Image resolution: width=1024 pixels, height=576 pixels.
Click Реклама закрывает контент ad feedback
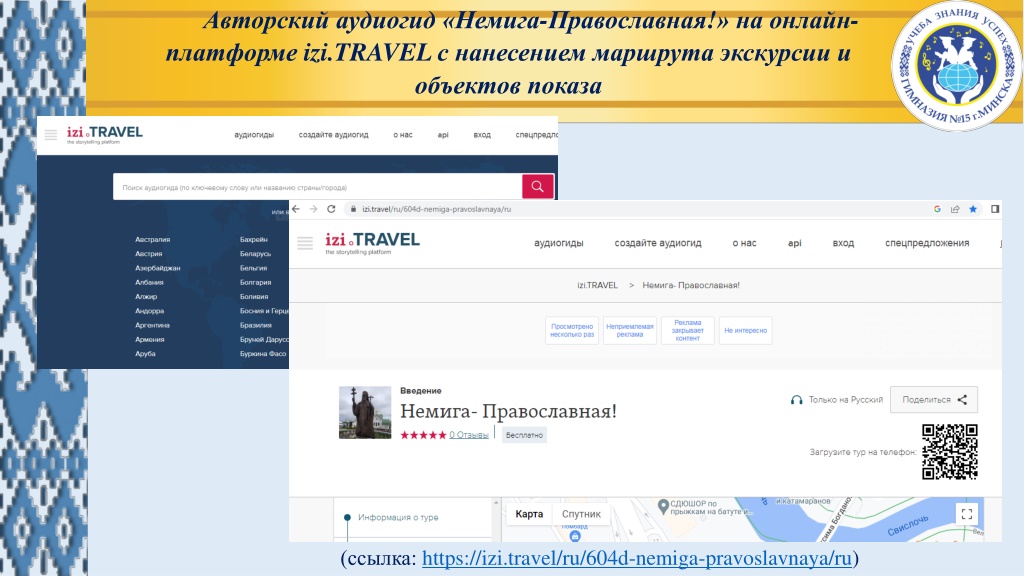pyautogui.click(x=688, y=330)
